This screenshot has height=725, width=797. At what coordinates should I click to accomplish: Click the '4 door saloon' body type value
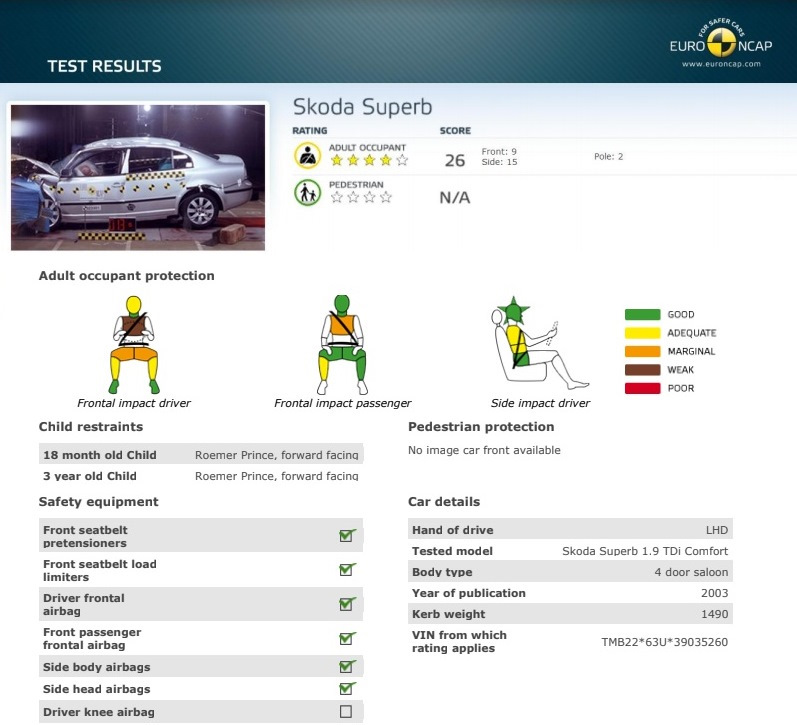[691, 572]
